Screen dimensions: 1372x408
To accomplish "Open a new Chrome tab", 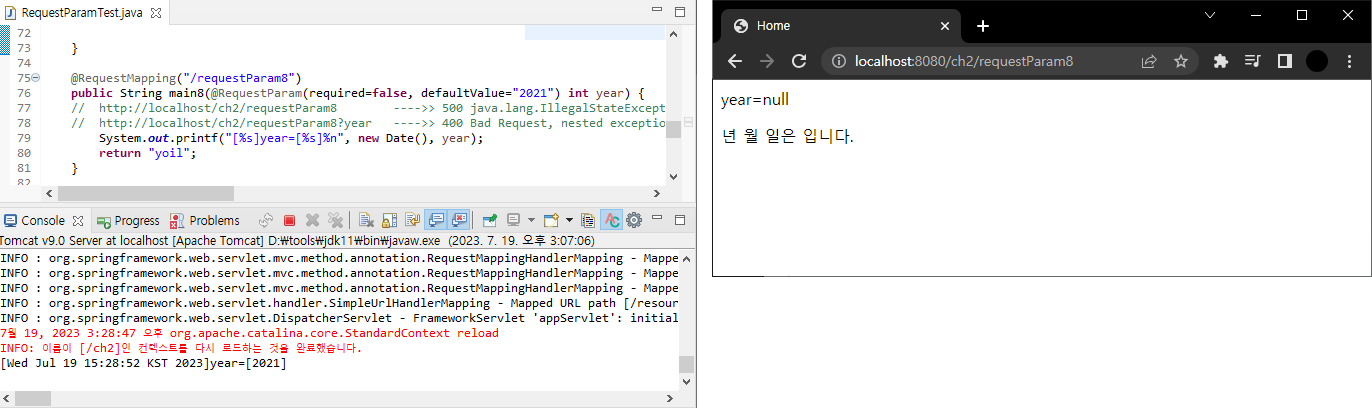I will tap(983, 26).
